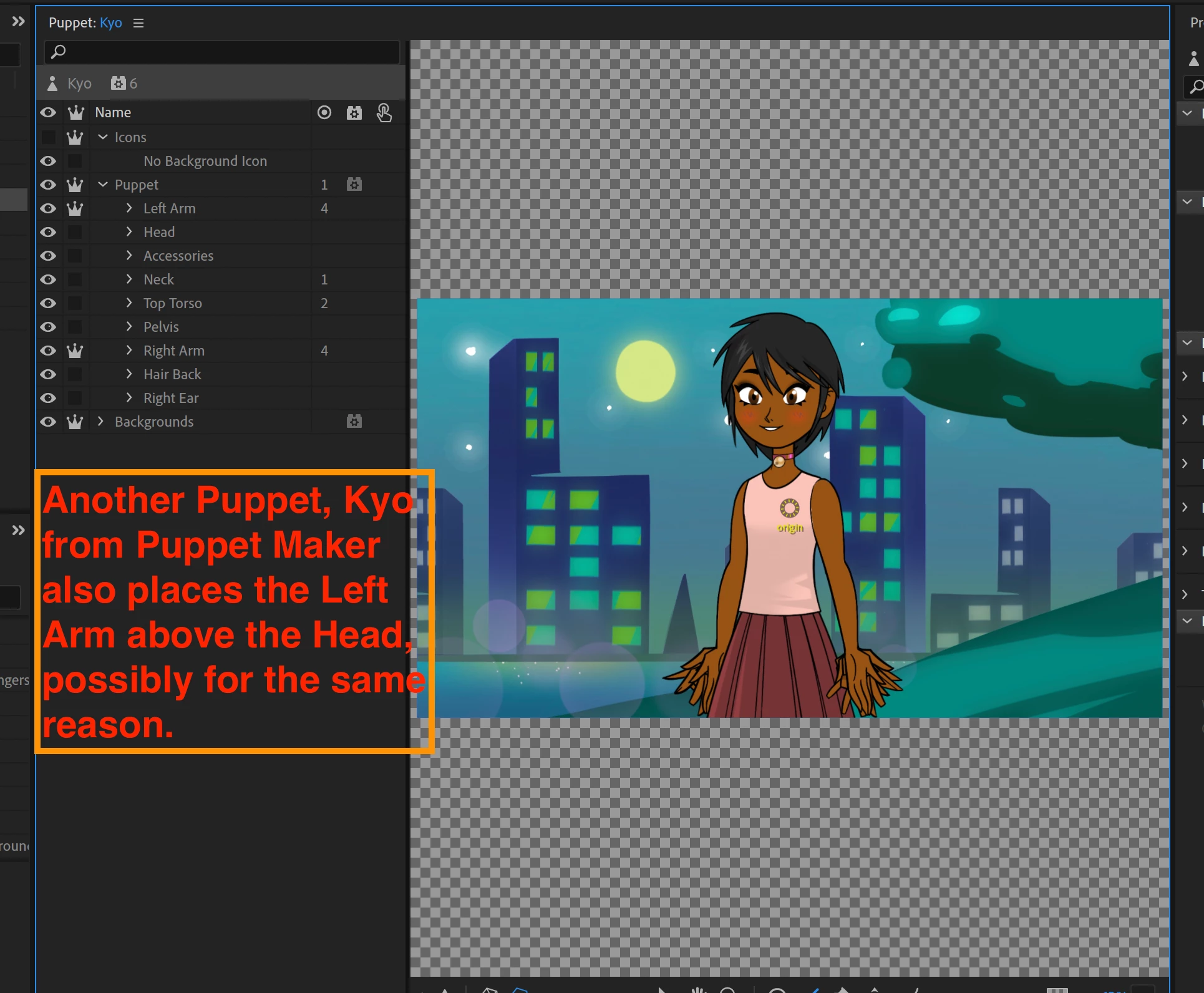Toggle visibility of Backgrounds layer
1204x993 pixels.
[48, 422]
